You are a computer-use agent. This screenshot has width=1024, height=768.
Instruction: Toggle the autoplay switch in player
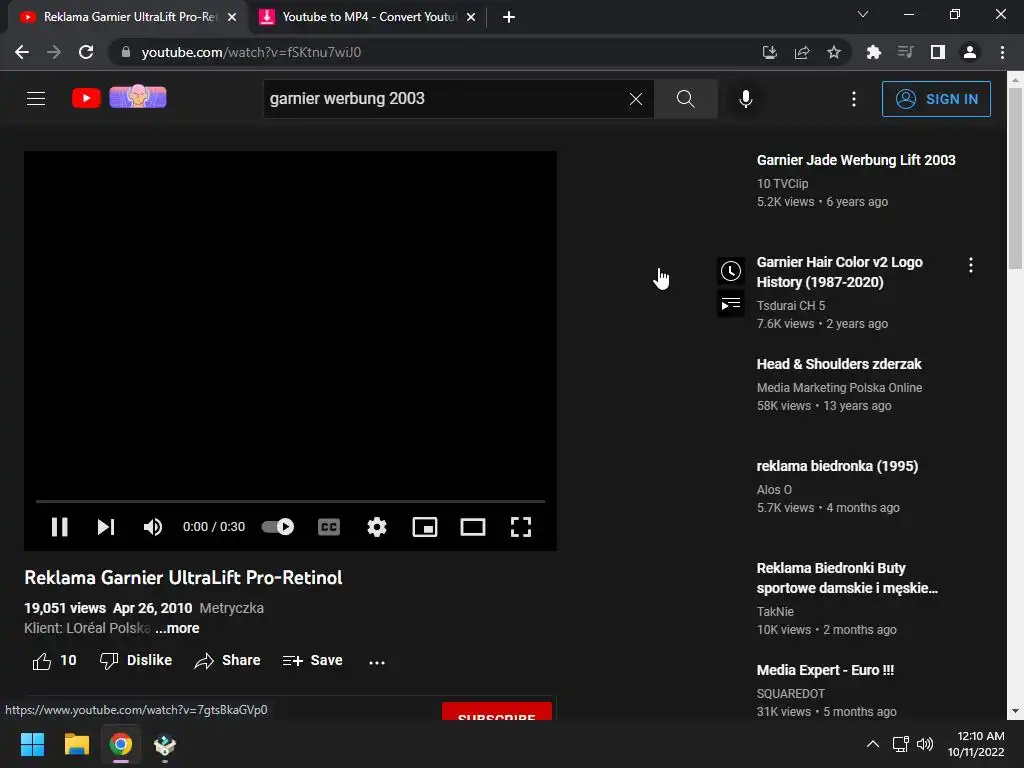[278, 527]
